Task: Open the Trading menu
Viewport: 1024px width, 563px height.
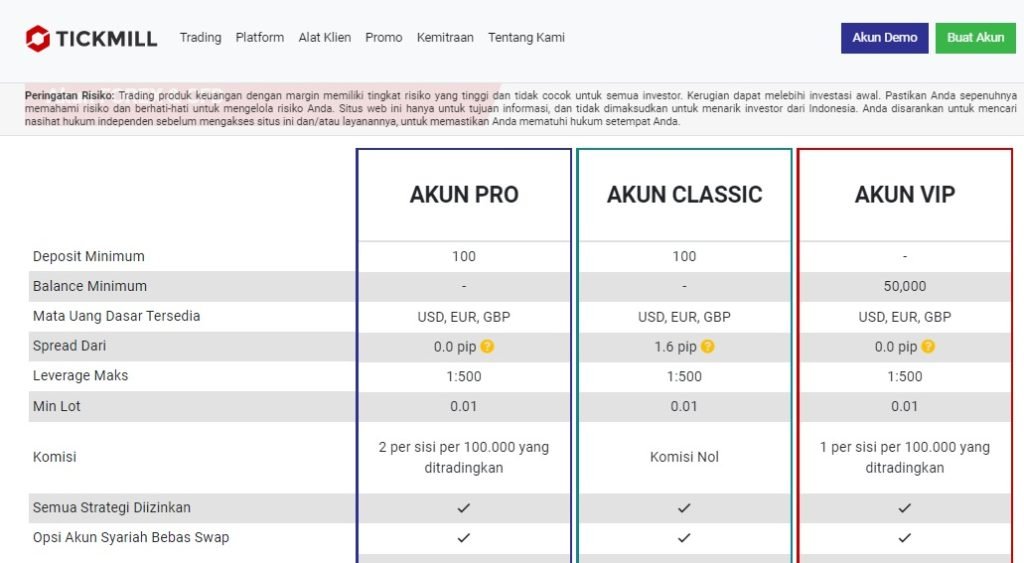Action: [200, 38]
